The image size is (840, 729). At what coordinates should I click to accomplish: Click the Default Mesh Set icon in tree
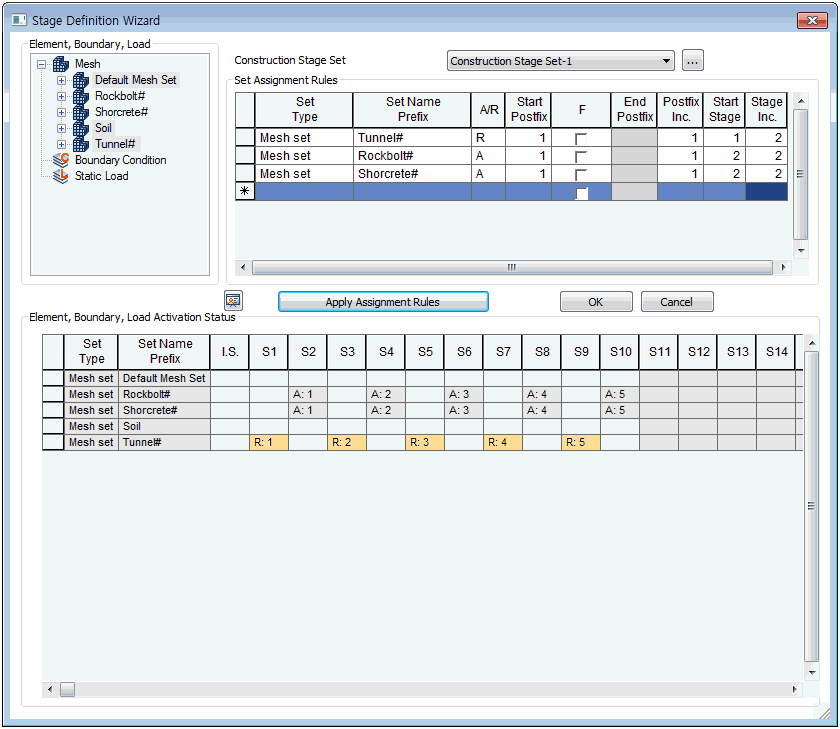coord(81,80)
